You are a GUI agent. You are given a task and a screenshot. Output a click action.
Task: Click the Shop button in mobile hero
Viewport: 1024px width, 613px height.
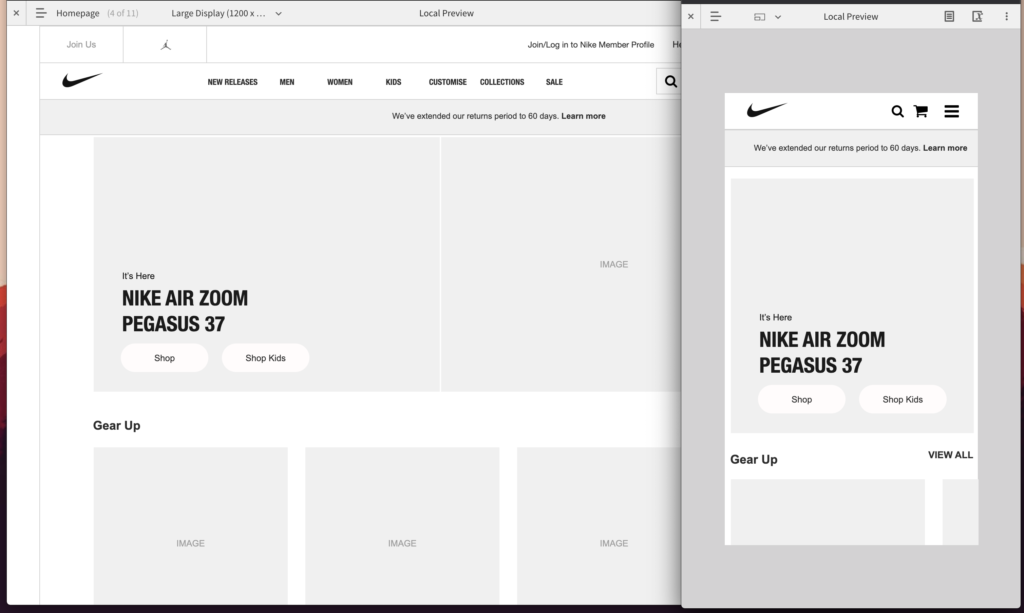(x=801, y=400)
